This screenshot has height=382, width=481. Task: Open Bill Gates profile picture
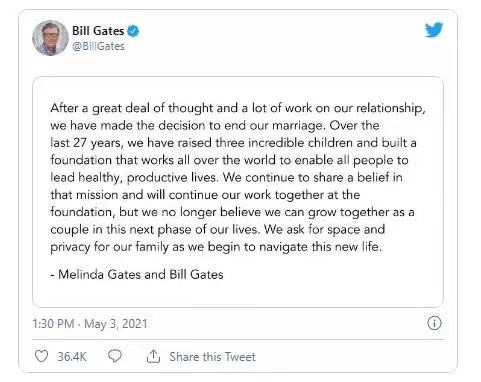50,38
